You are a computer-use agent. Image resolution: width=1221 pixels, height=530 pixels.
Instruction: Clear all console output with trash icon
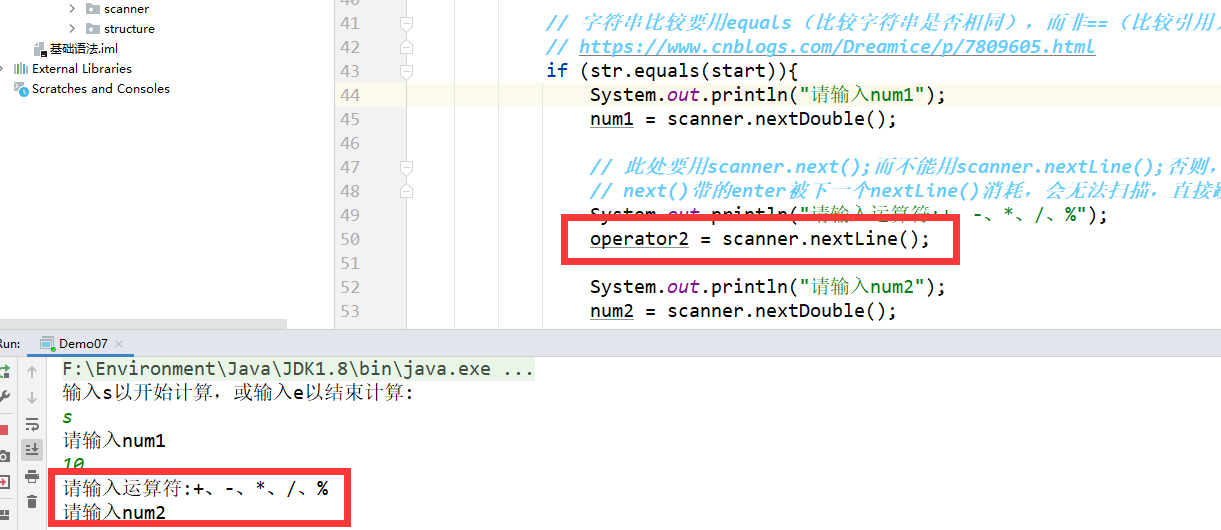pos(32,502)
